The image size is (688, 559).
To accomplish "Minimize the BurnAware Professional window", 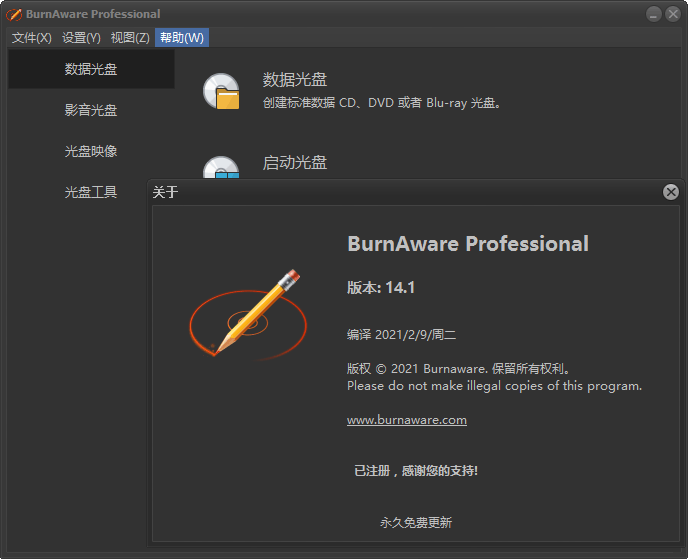I will (653, 14).
